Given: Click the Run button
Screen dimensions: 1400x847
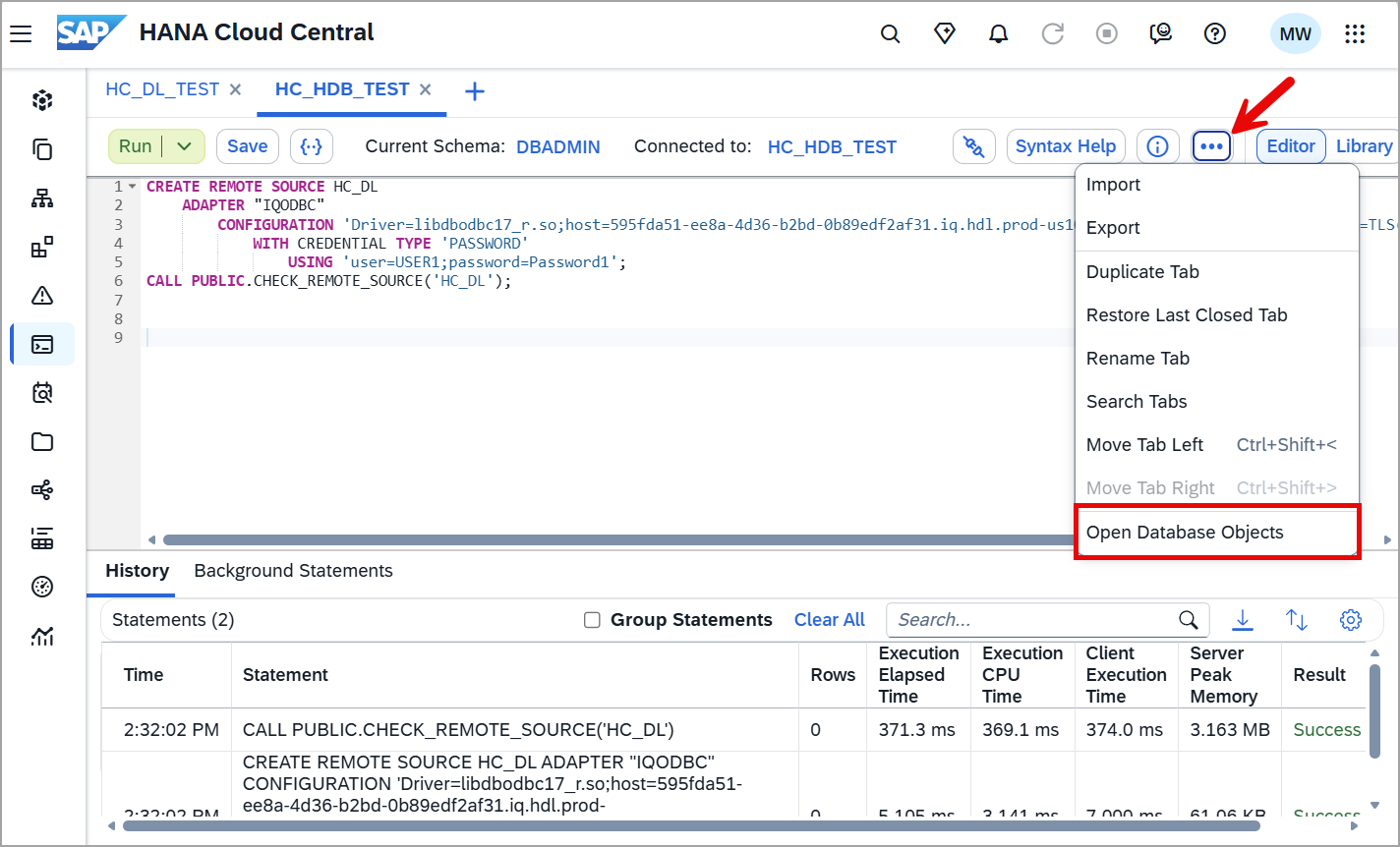Looking at the screenshot, I should [x=136, y=146].
